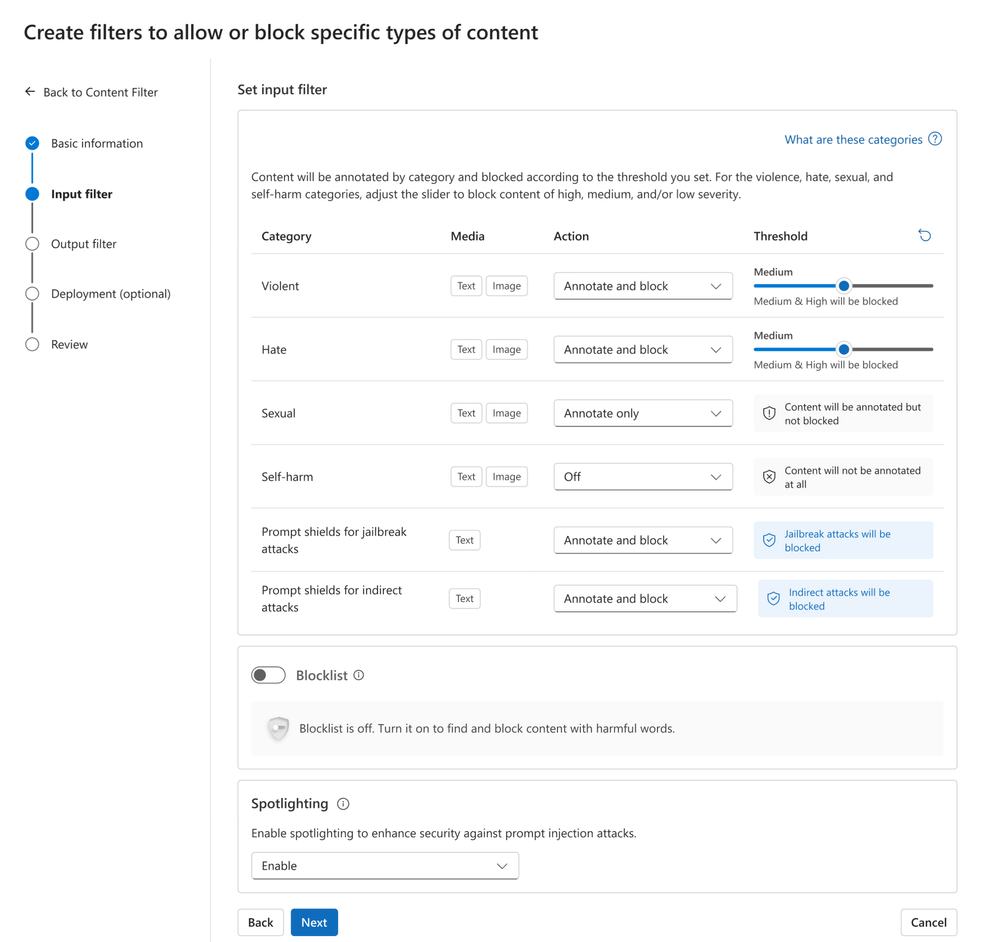
Task: Click the Blocklist info icon
Action: 359,675
